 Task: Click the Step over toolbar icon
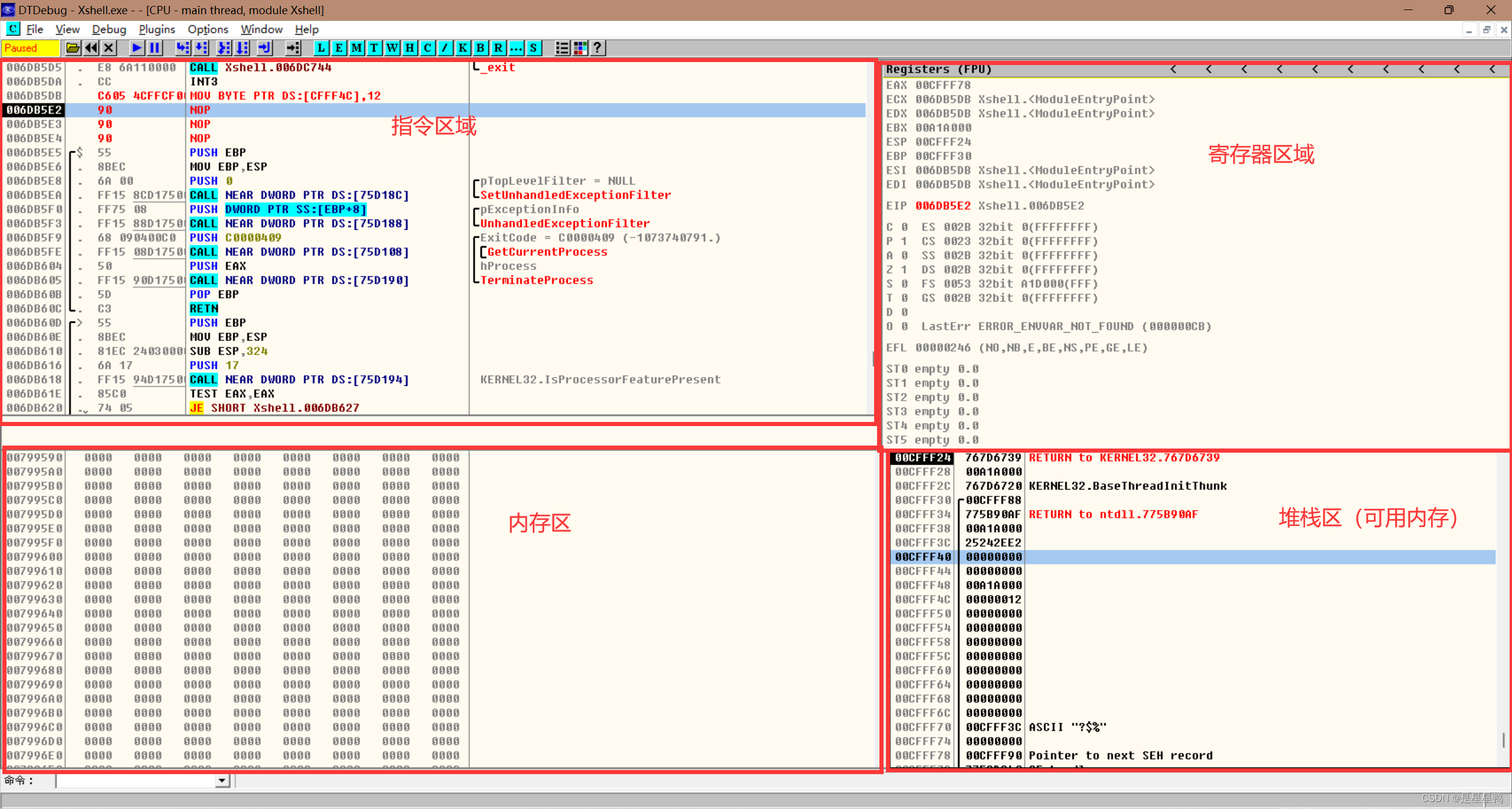201,48
